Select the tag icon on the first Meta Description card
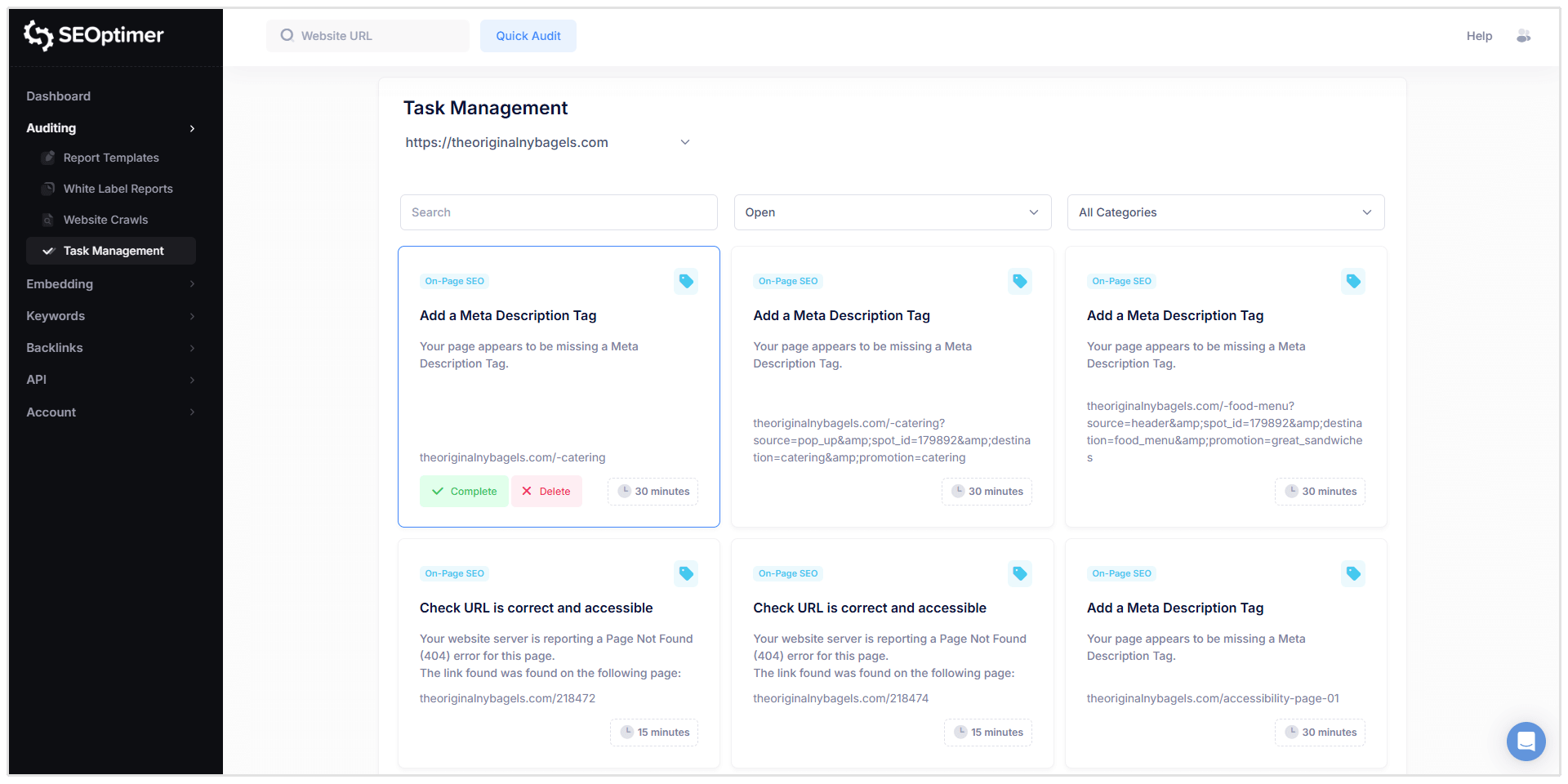 [x=685, y=281]
